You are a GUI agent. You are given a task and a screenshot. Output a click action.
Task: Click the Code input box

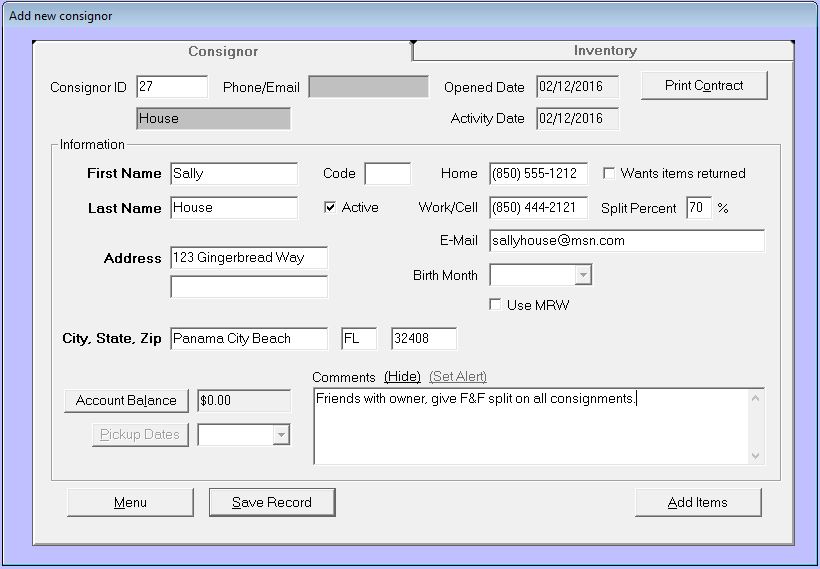coord(388,174)
